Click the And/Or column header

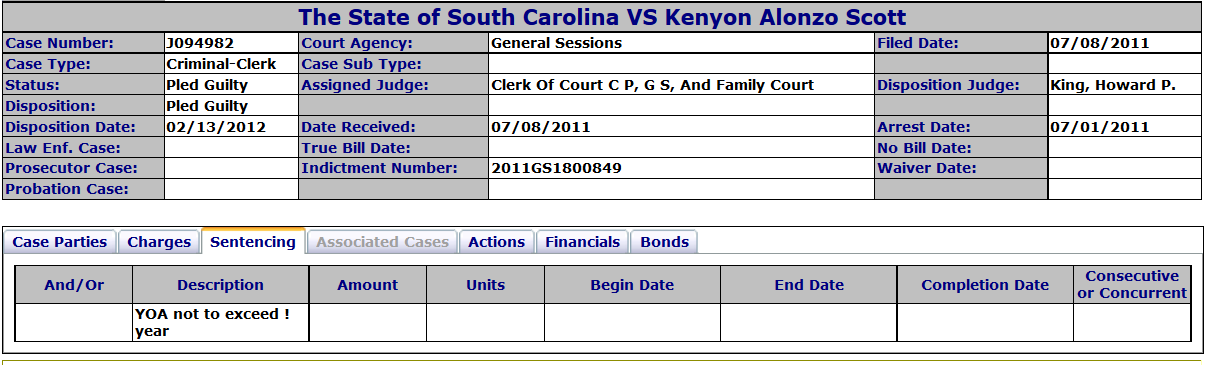pyautogui.click(x=74, y=285)
